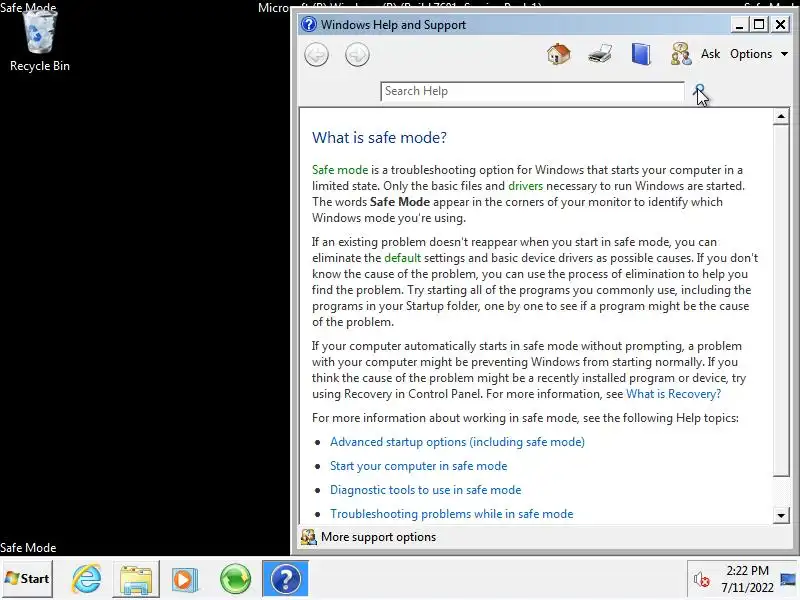Open the default glossary term
Viewport: 800px width, 600px height.
click(x=402, y=258)
